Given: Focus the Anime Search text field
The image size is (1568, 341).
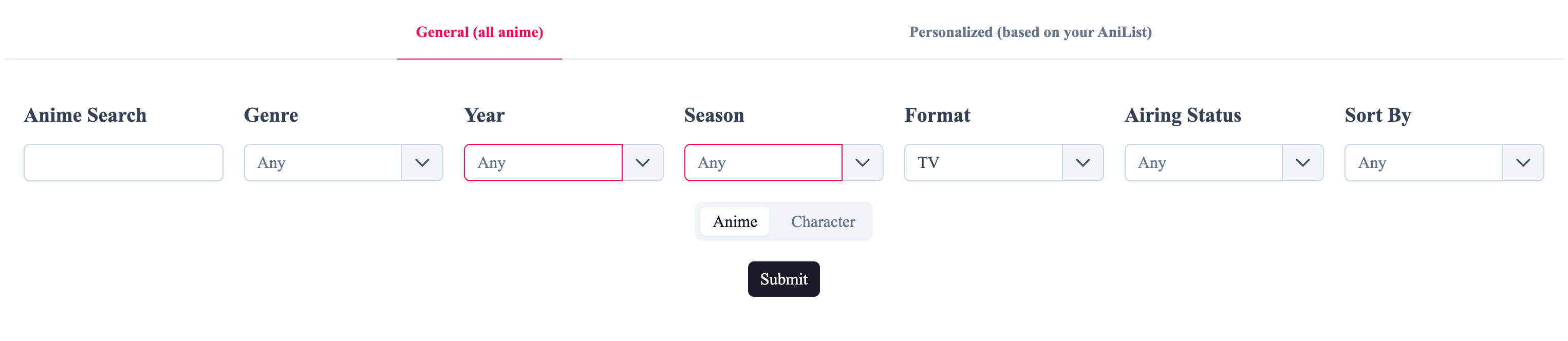Looking at the screenshot, I should (123, 163).
